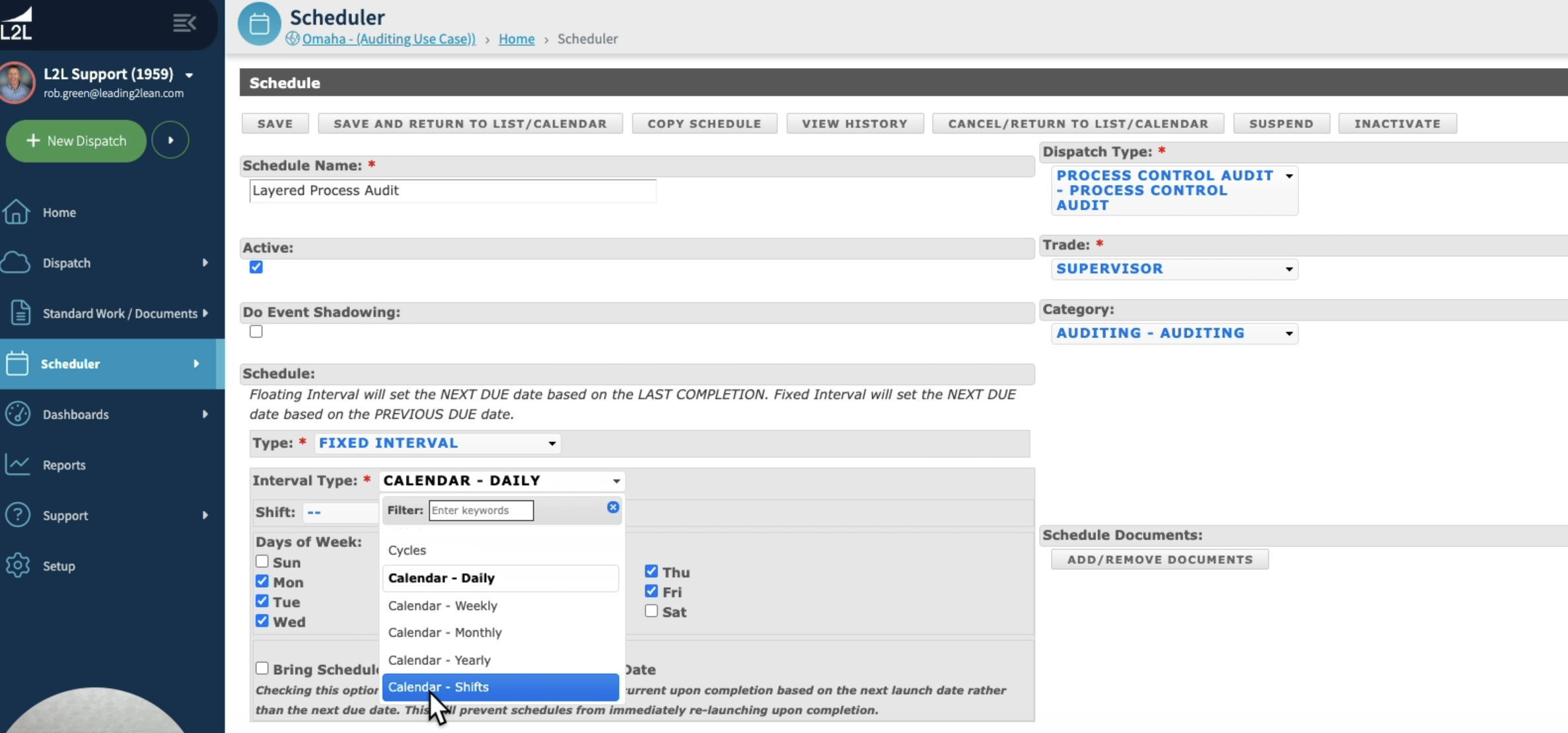Select Calendar - Shifts option

pos(500,687)
